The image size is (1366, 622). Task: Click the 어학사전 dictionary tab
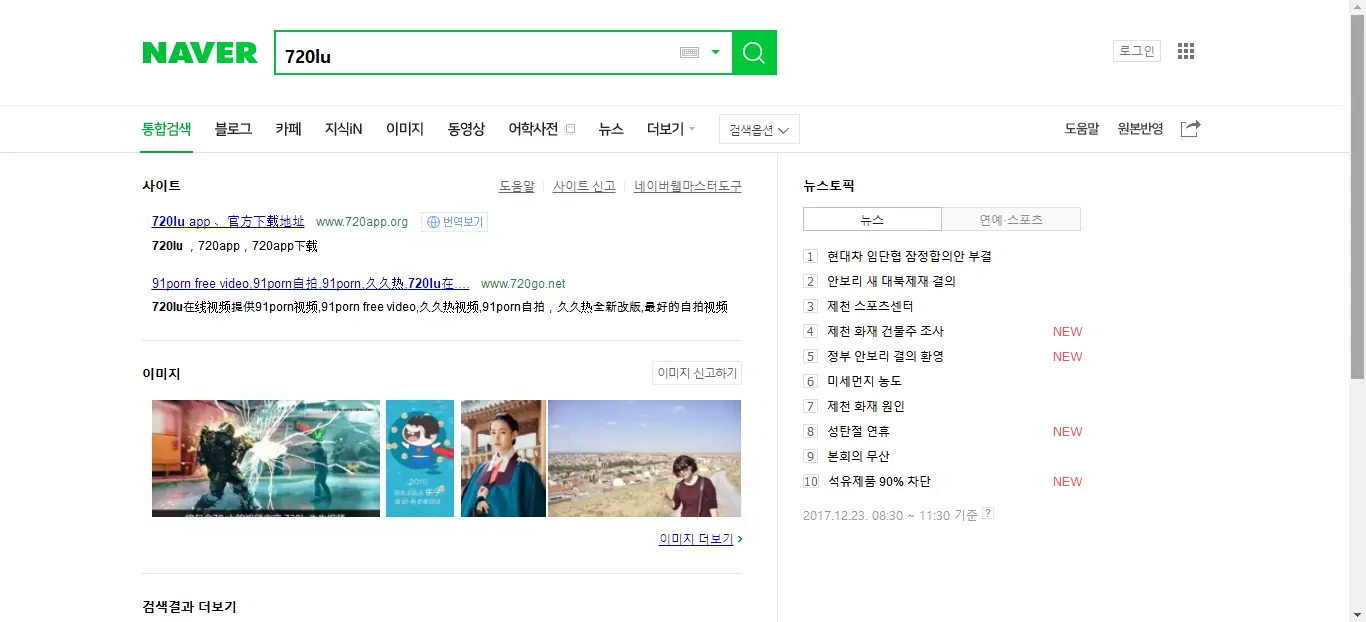pos(533,129)
